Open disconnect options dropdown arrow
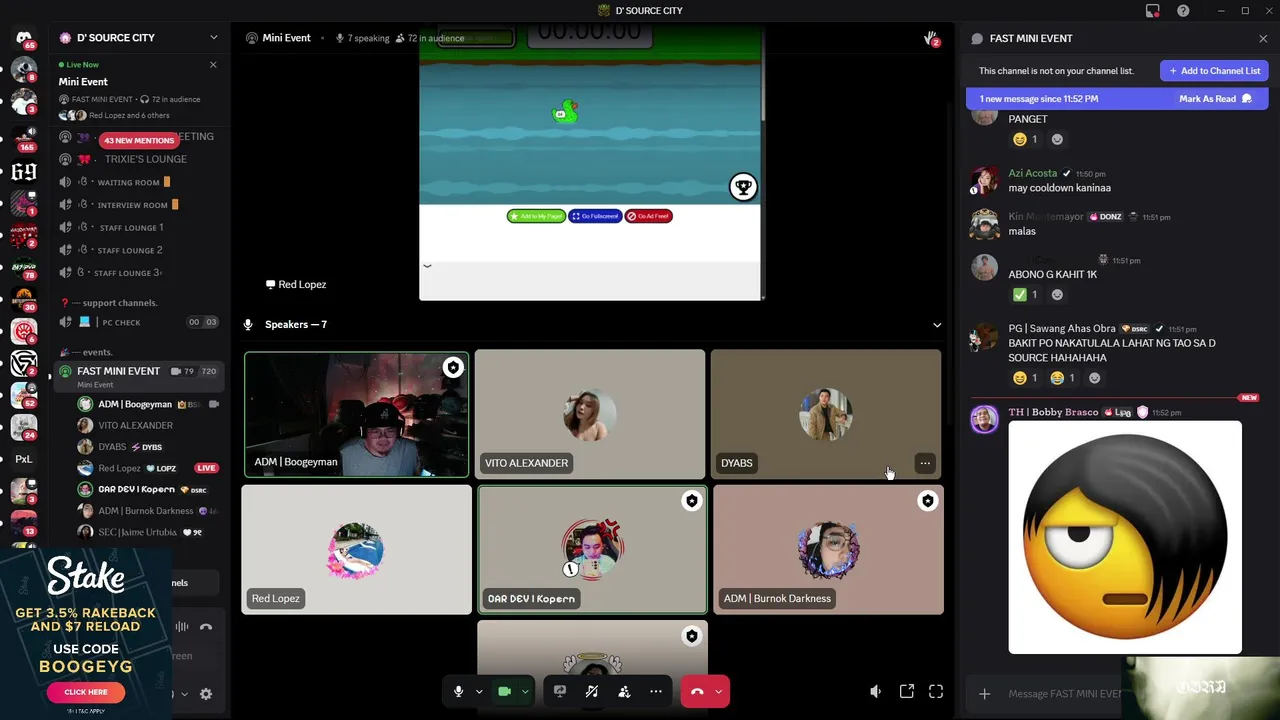 coord(718,691)
